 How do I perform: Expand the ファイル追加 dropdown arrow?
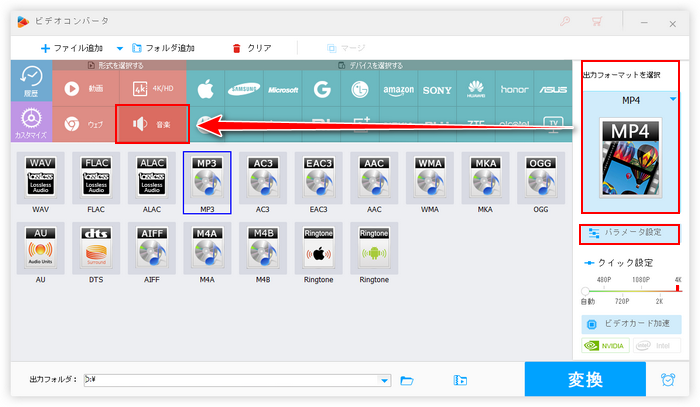pyautogui.click(x=120, y=48)
